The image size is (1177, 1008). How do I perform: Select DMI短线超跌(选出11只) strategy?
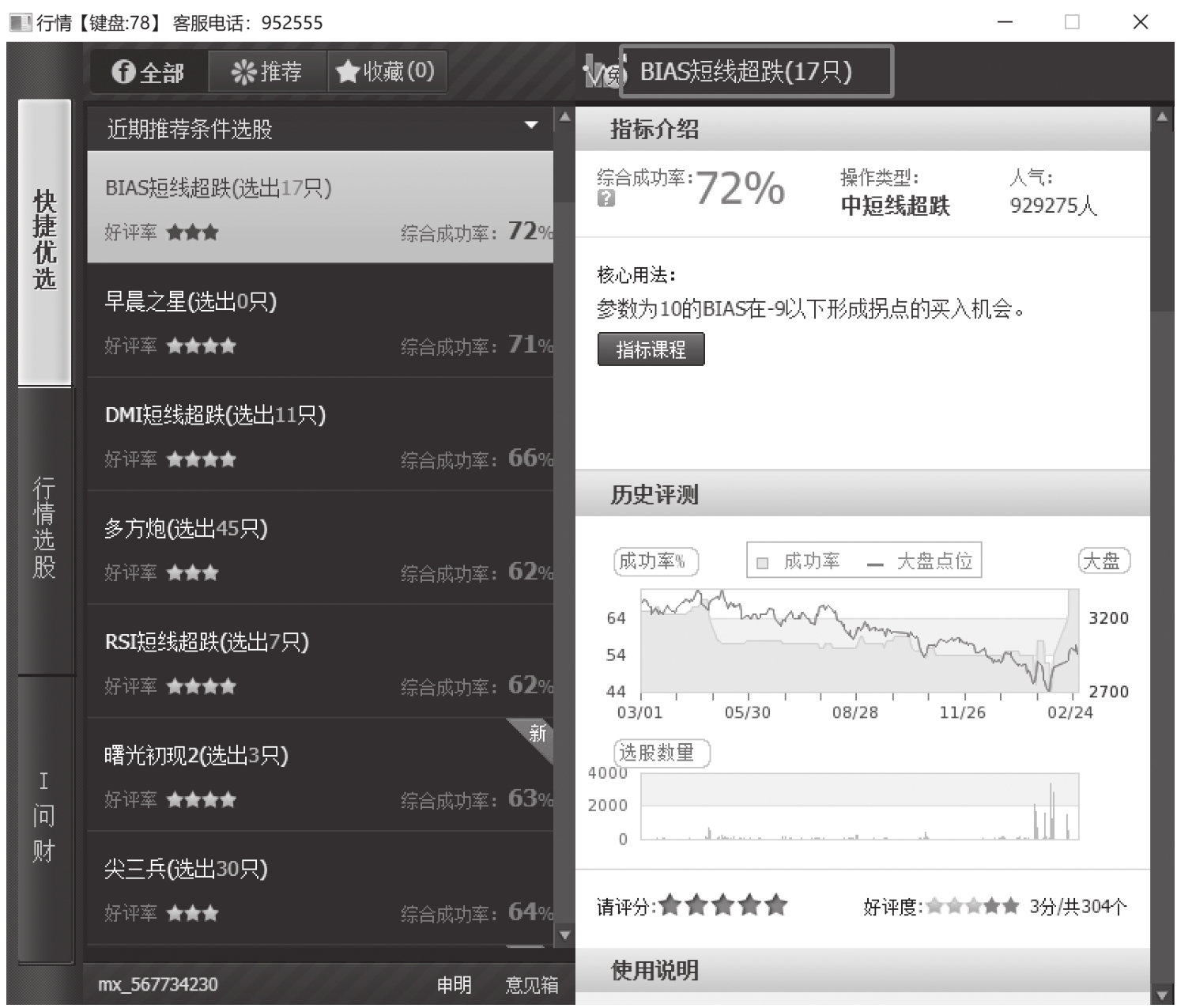click(x=320, y=434)
